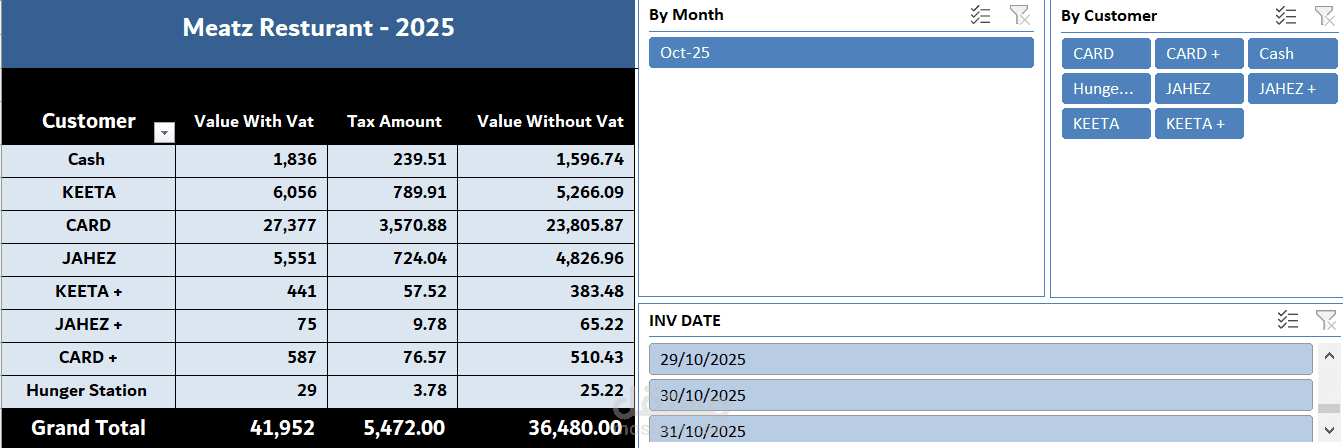Select the CARD + row label cell

click(x=88, y=358)
